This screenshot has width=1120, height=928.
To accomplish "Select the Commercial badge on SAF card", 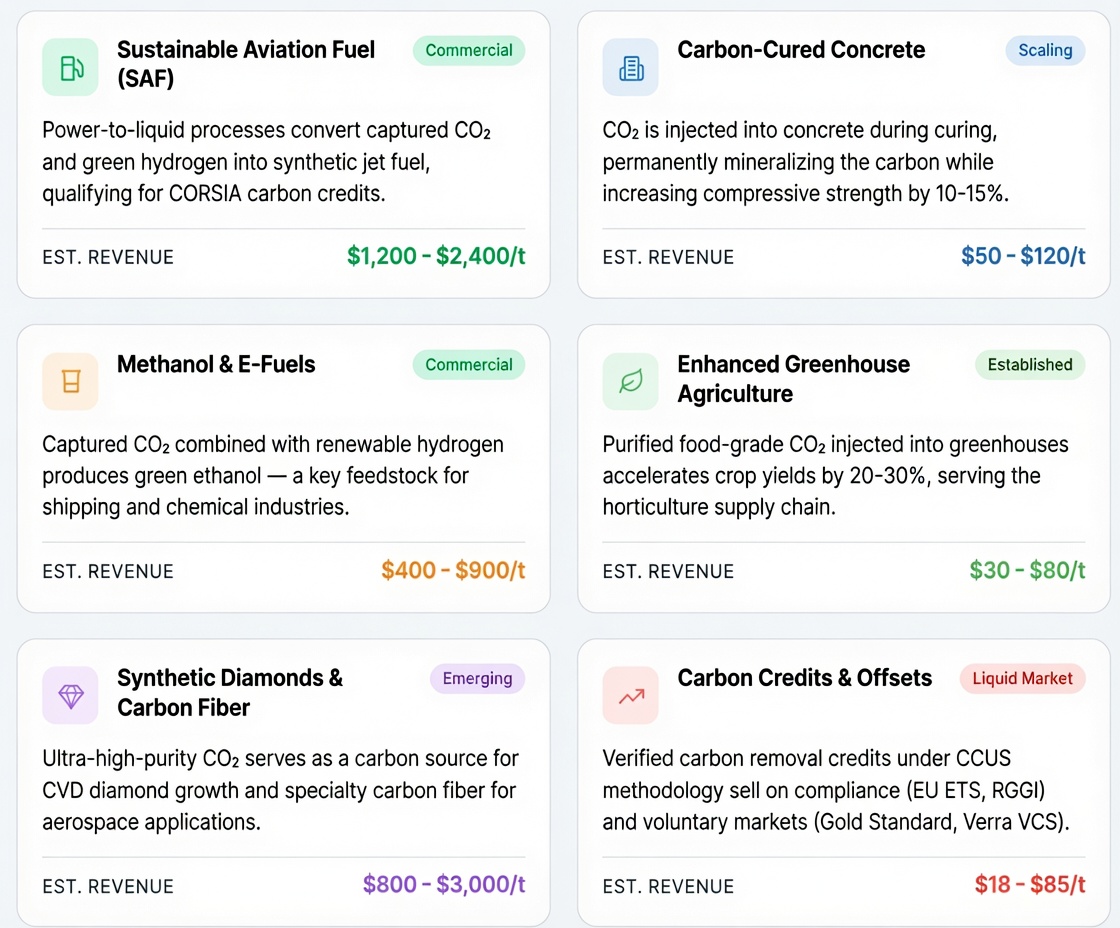I will [469, 51].
